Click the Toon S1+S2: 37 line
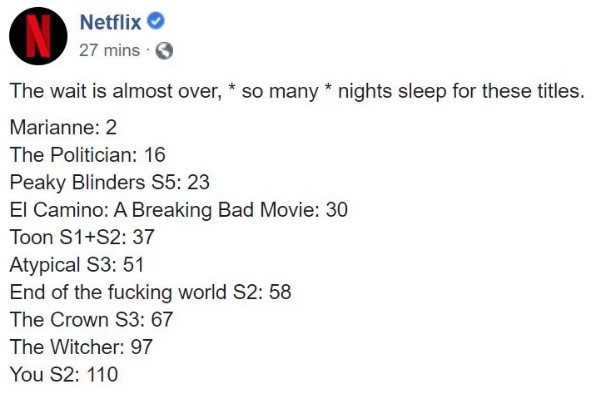 (x=82, y=237)
